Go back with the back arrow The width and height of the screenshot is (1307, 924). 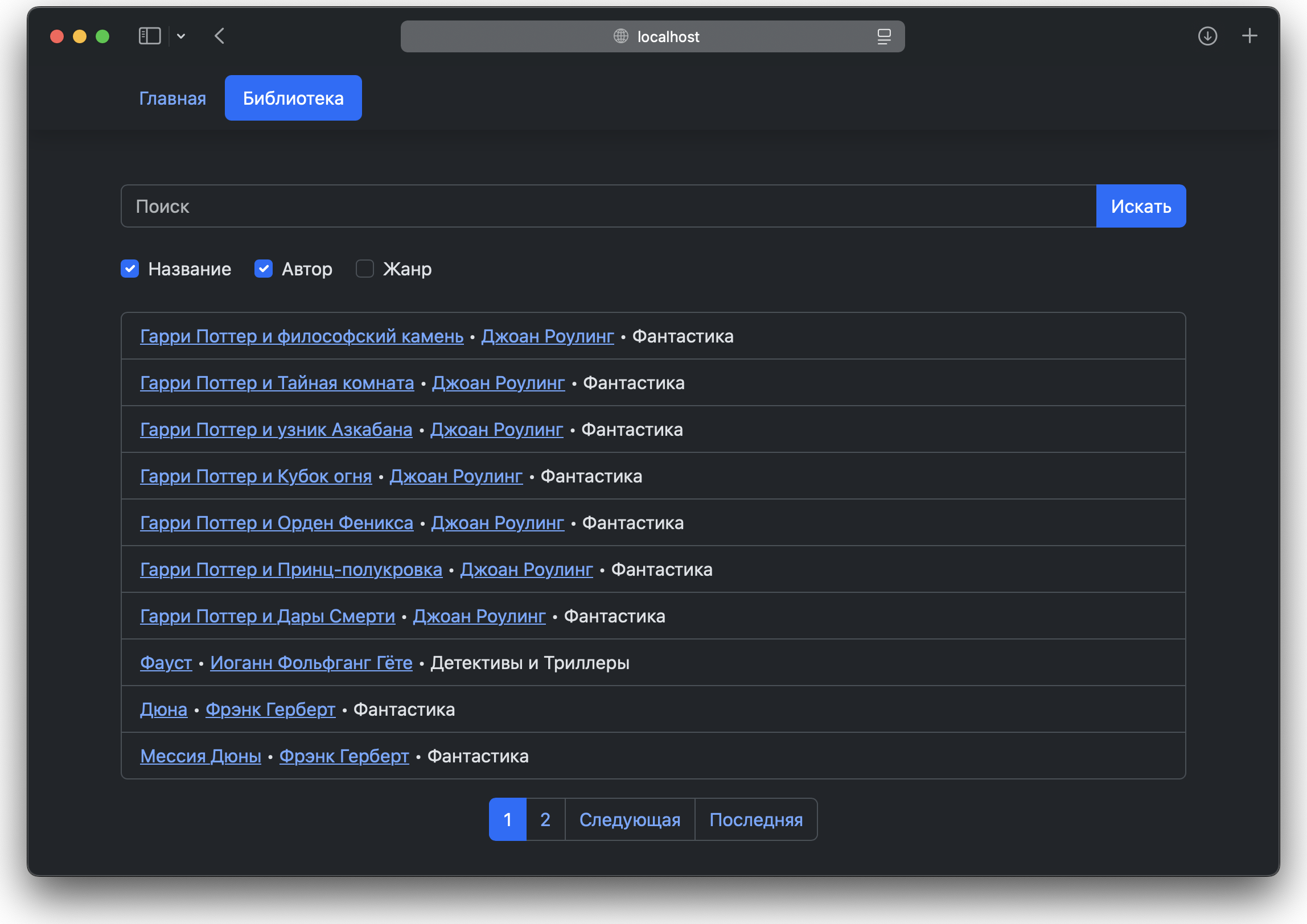pos(220,36)
